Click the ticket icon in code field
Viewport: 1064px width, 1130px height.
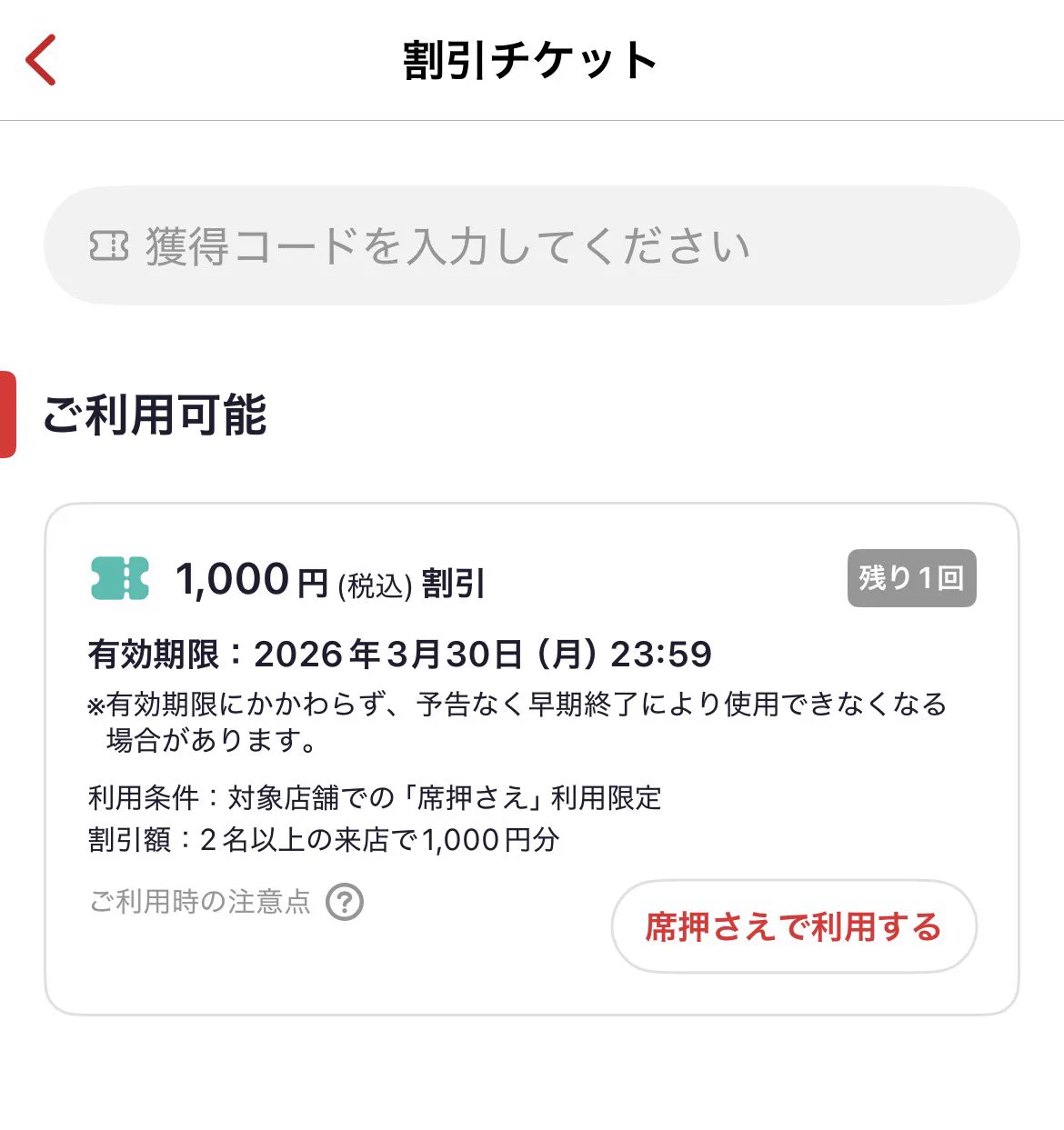click(x=109, y=245)
